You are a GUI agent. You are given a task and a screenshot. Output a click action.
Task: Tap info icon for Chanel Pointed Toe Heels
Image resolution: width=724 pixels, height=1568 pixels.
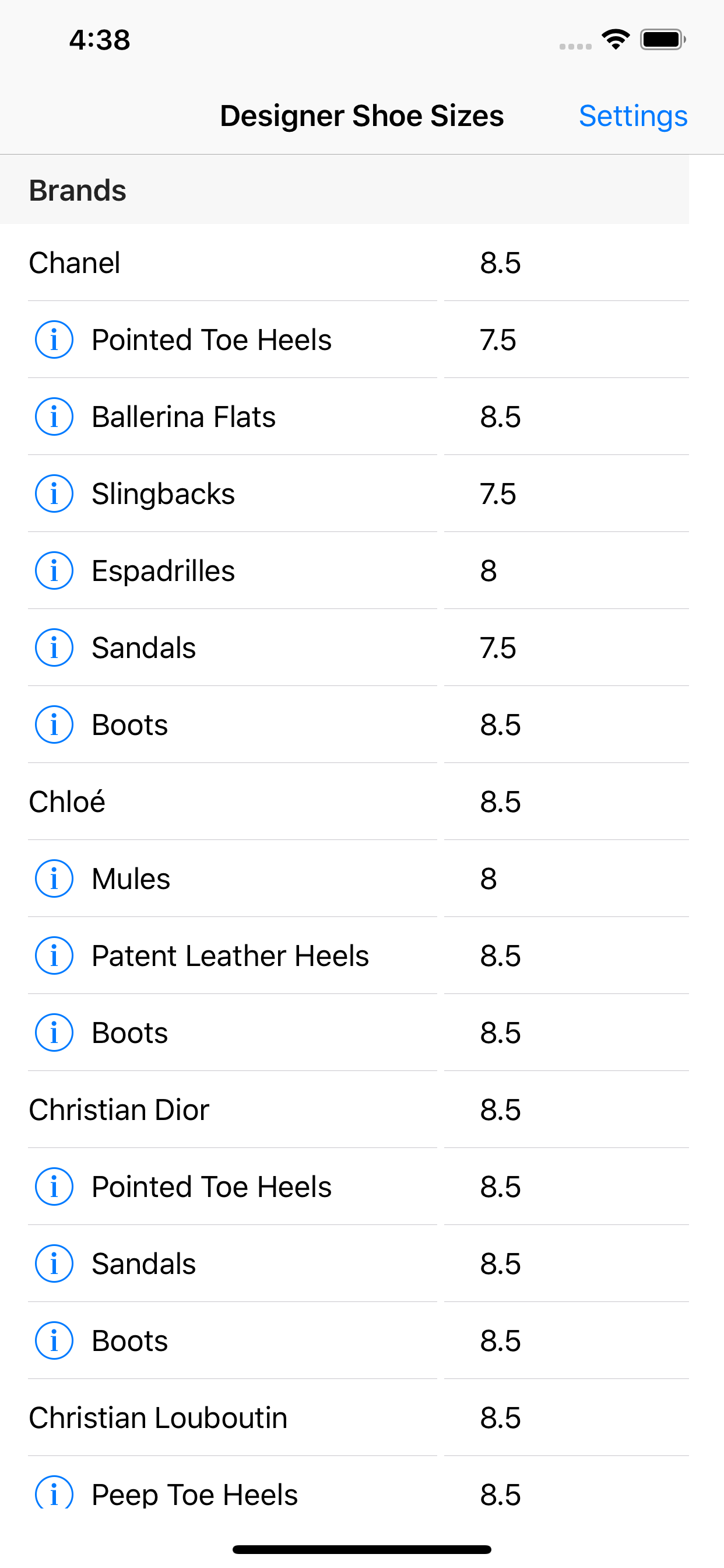pyautogui.click(x=54, y=339)
